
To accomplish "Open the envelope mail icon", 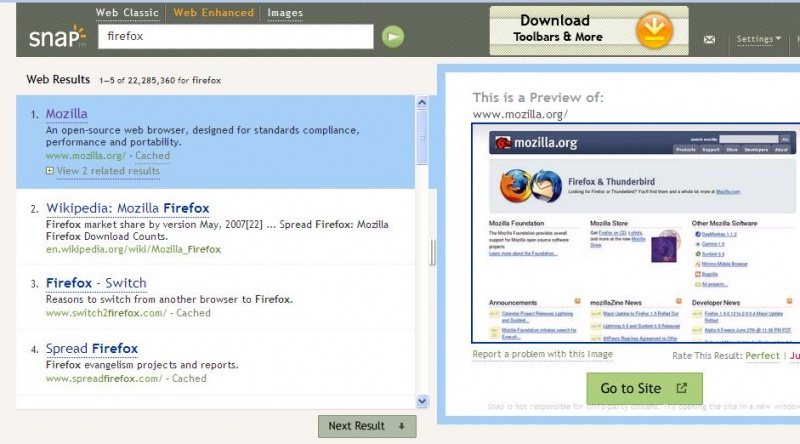I will click(x=709, y=39).
